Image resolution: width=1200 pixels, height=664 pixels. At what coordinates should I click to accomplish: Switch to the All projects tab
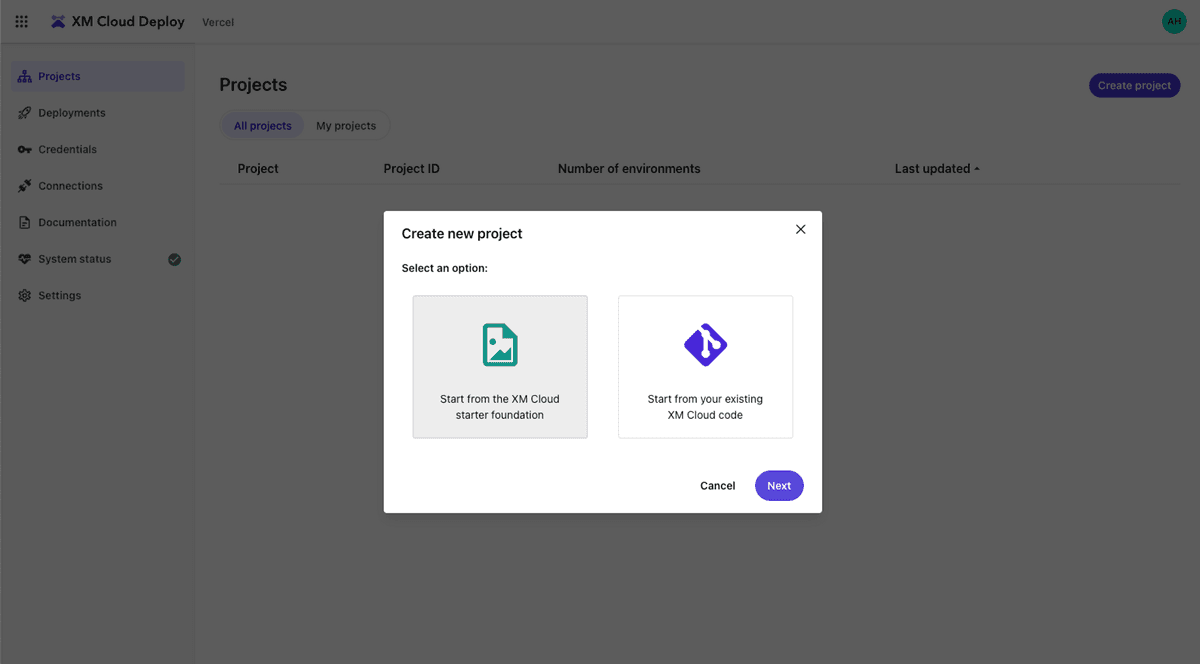263,126
